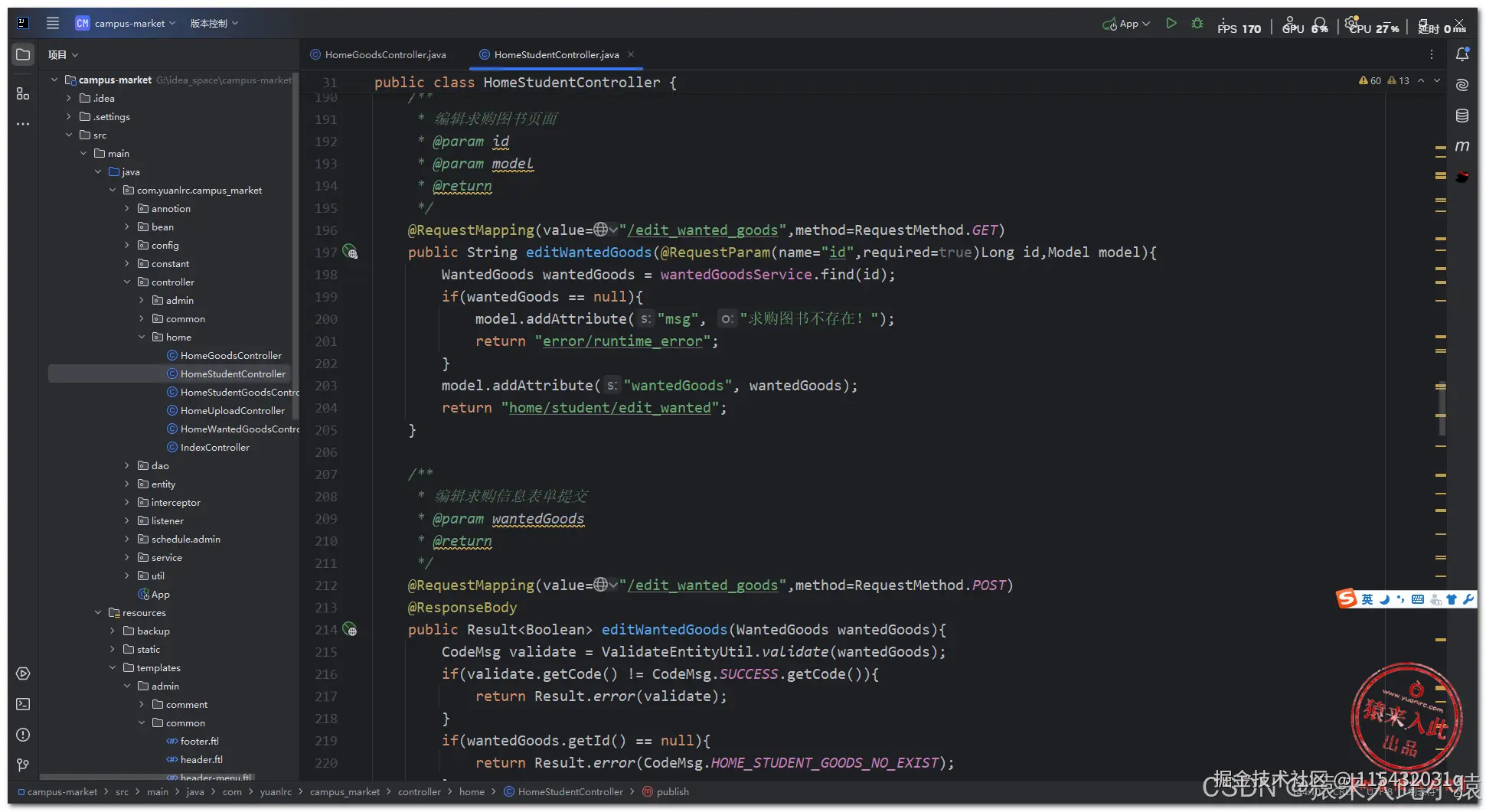This screenshot has width=1486, height=812.
Task: Go to previous highlighted problem arrow
Action: (1421, 80)
